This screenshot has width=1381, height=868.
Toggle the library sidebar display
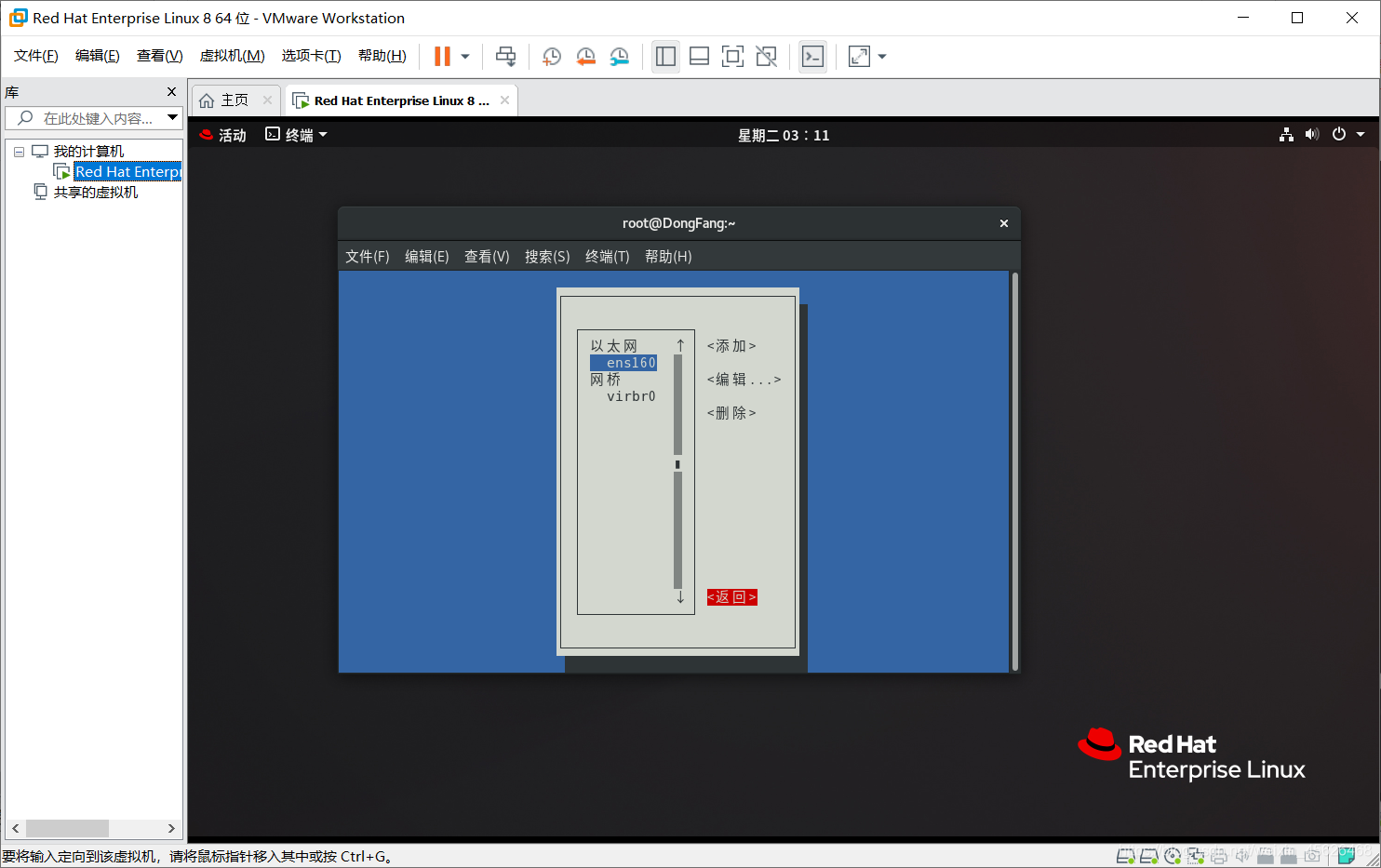[x=665, y=56]
